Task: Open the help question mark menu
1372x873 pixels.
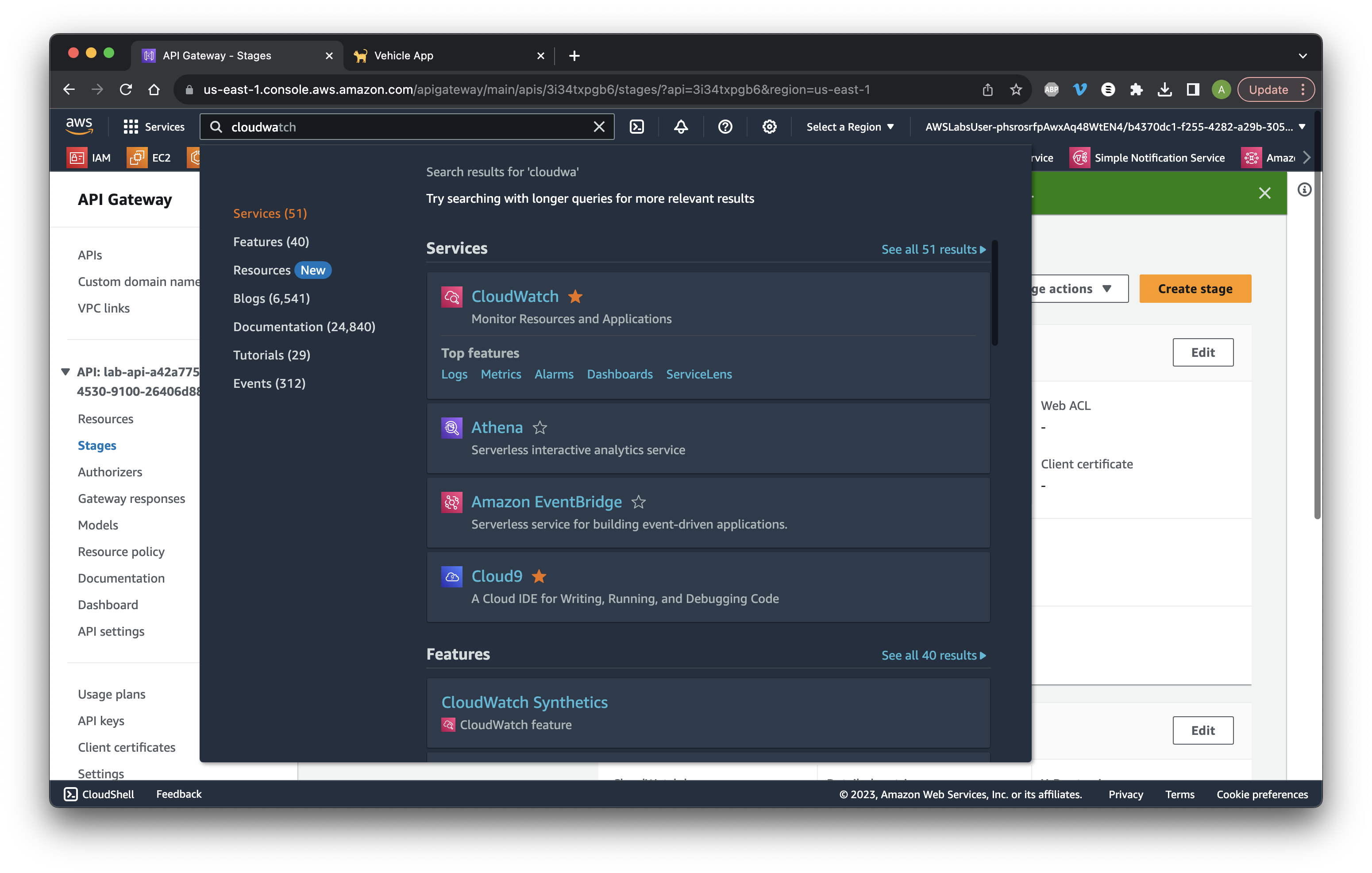Action: point(725,127)
